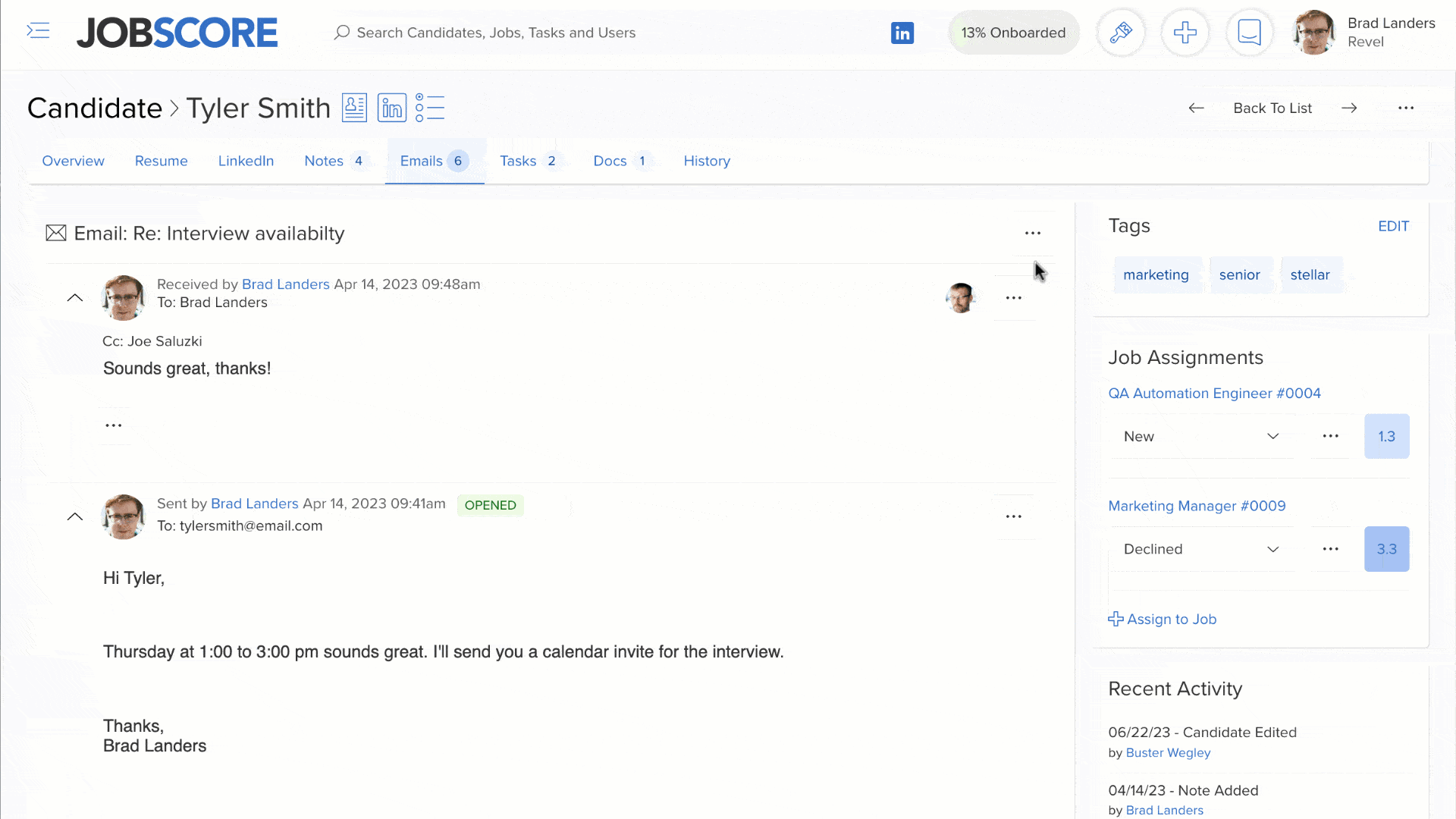Click Brad Landers avatar on sent email
Screen dimensions: 1456x819
[123, 517]
